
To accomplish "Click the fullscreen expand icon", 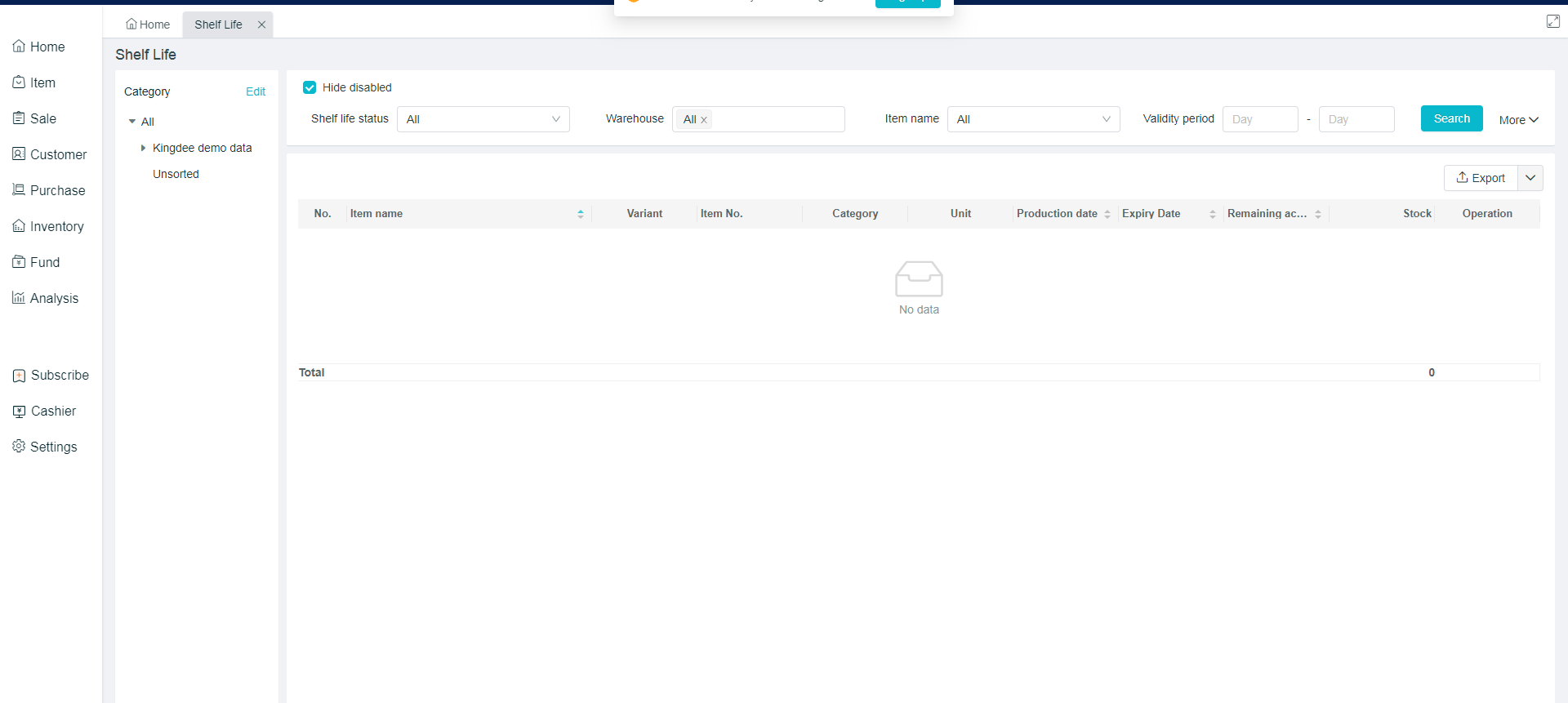I will click(1552, 21).
